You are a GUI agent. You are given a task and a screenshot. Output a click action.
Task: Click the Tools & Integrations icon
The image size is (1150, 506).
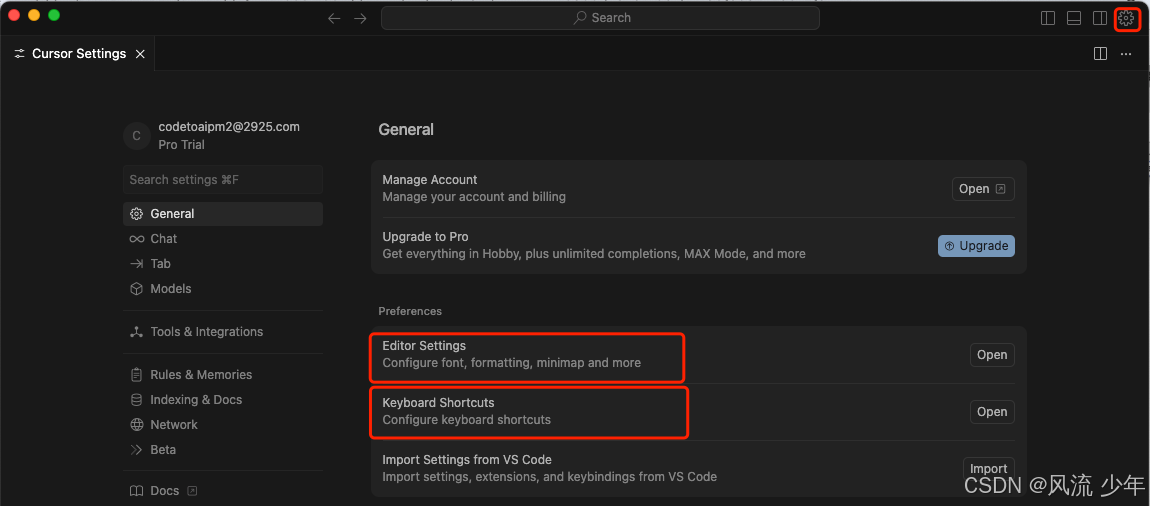click(x=136, y=332)
